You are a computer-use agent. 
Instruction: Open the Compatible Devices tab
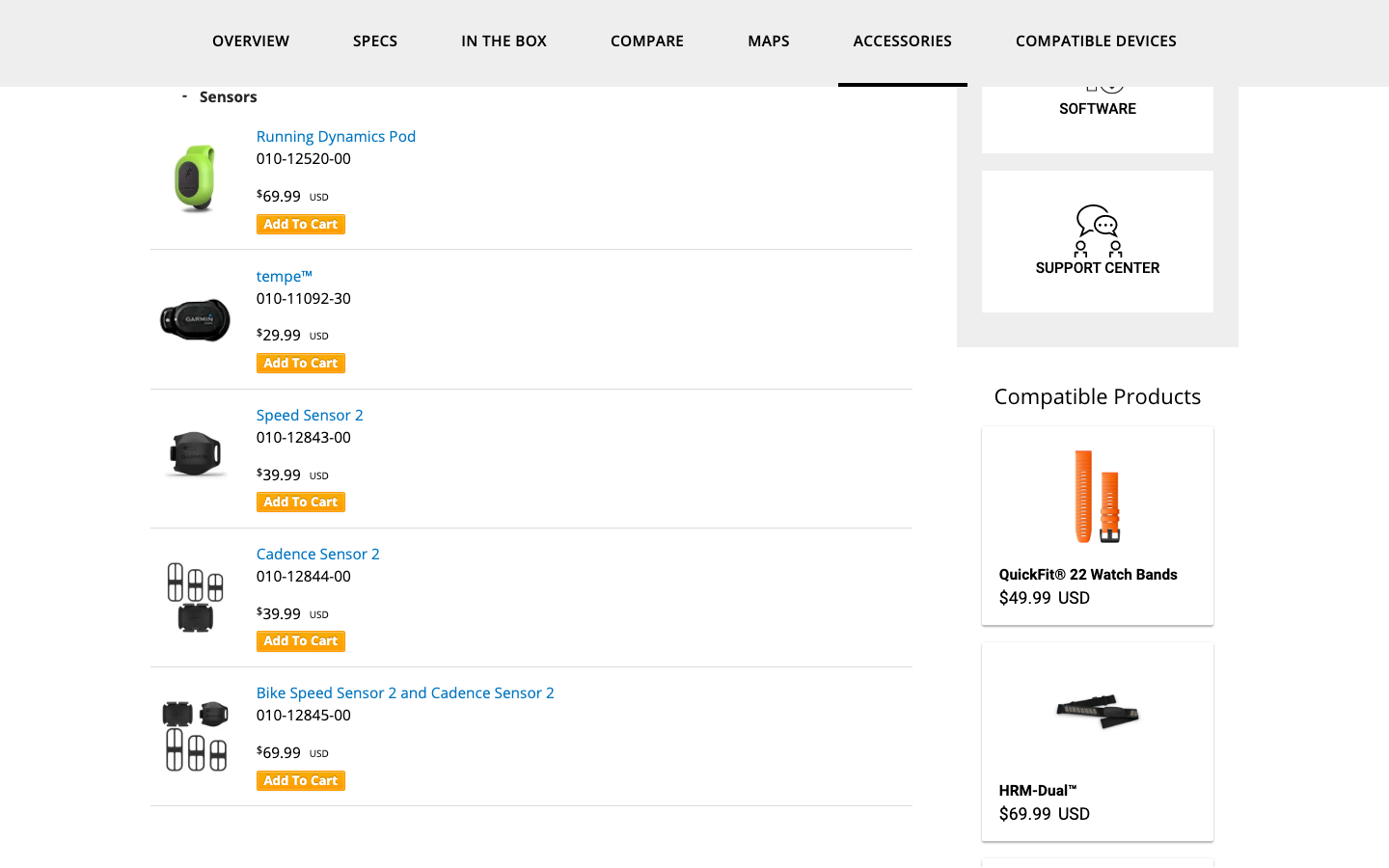1096,41
